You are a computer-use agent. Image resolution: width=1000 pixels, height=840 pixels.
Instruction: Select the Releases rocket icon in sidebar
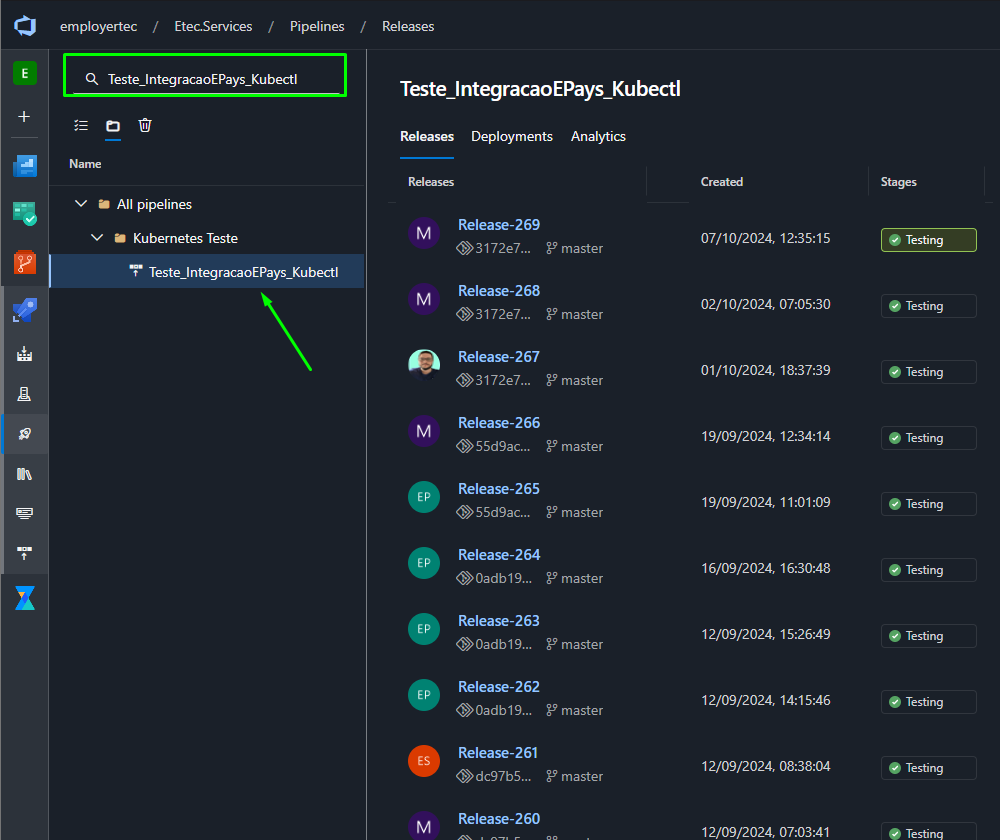[25, 434]
